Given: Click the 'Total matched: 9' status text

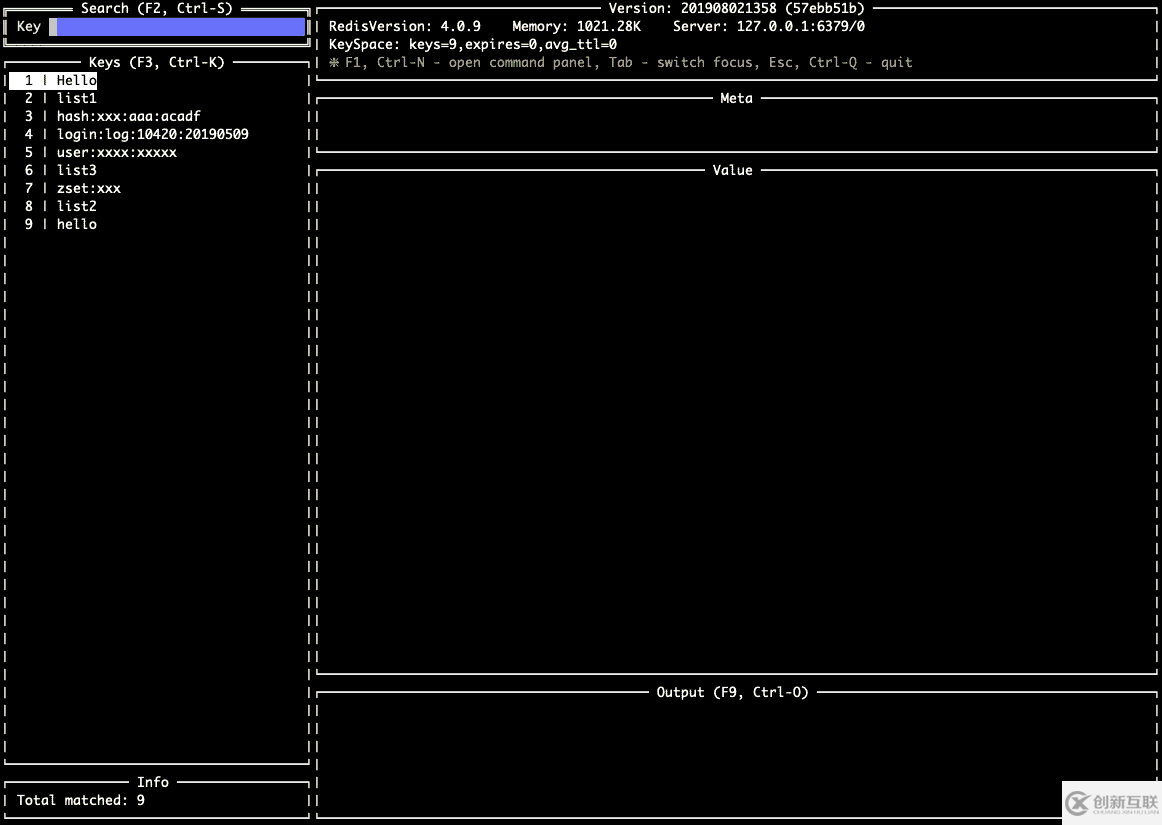Looking at the screenshot, I should tap(80, 800).
